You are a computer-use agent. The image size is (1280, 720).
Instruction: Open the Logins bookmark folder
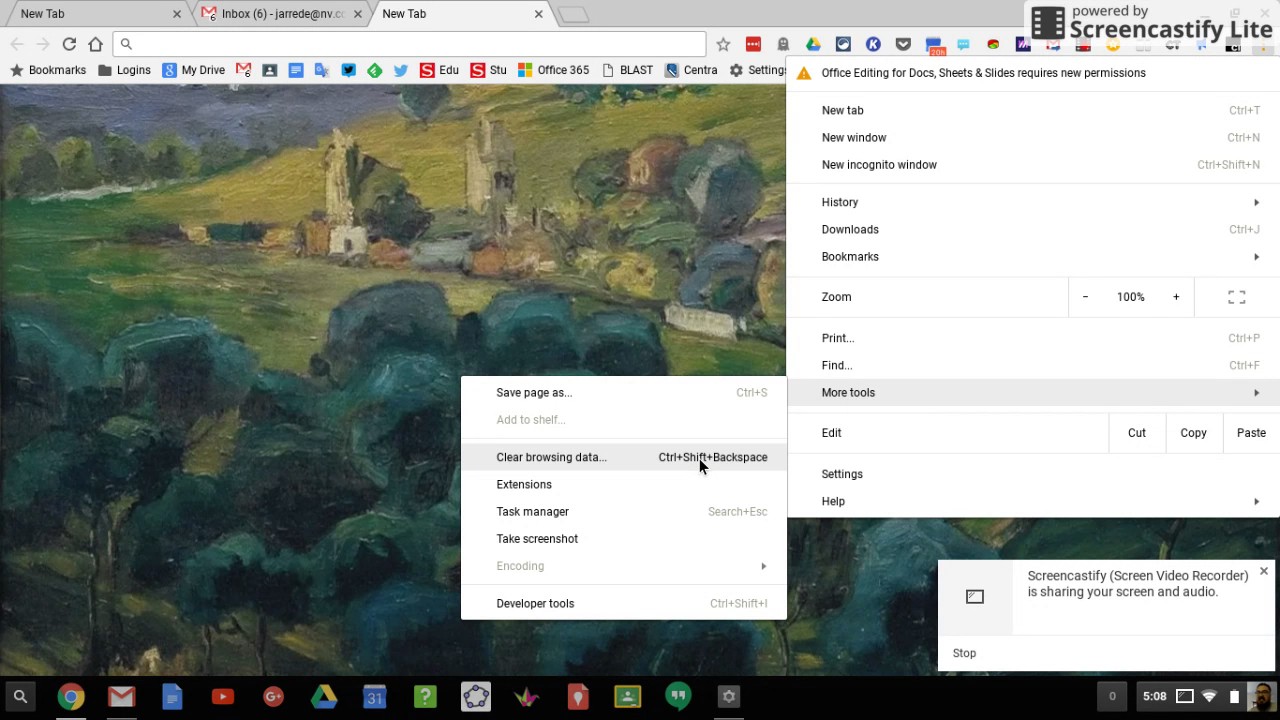tap(124, 70)
